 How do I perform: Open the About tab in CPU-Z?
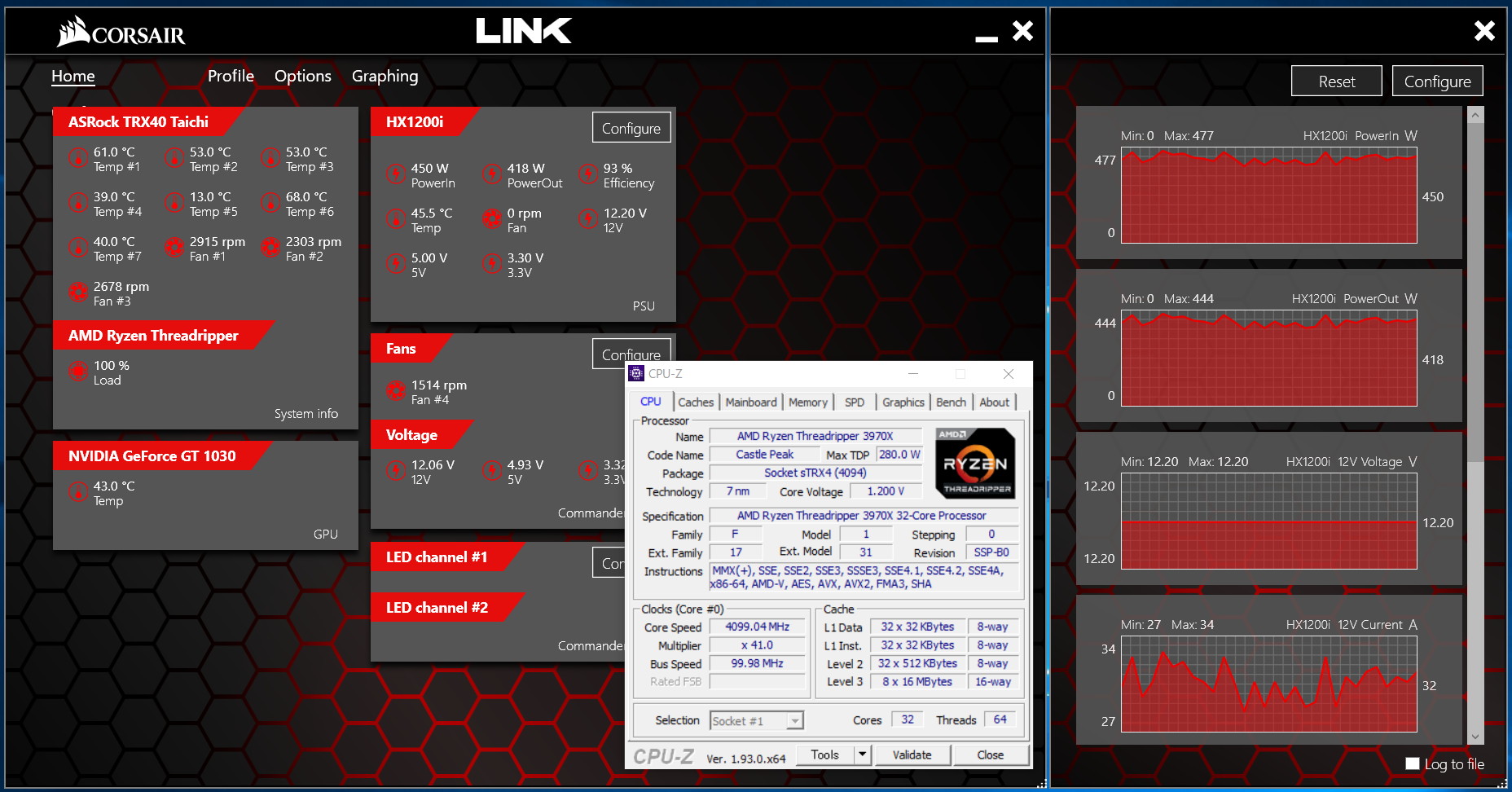tap(994, 402)
